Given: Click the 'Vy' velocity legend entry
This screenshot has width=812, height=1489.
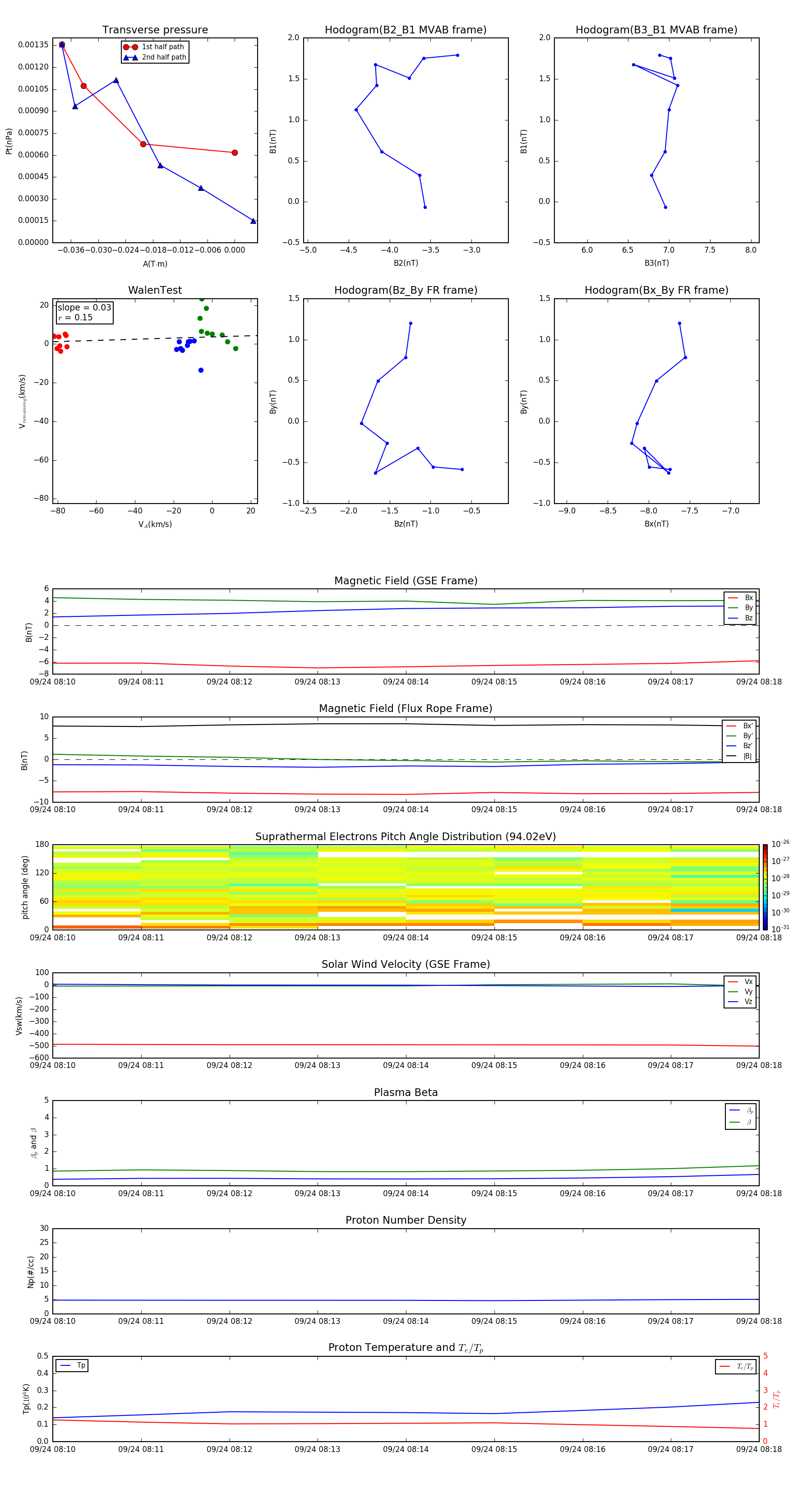Looking at the screenshot, I should point(740,991).
